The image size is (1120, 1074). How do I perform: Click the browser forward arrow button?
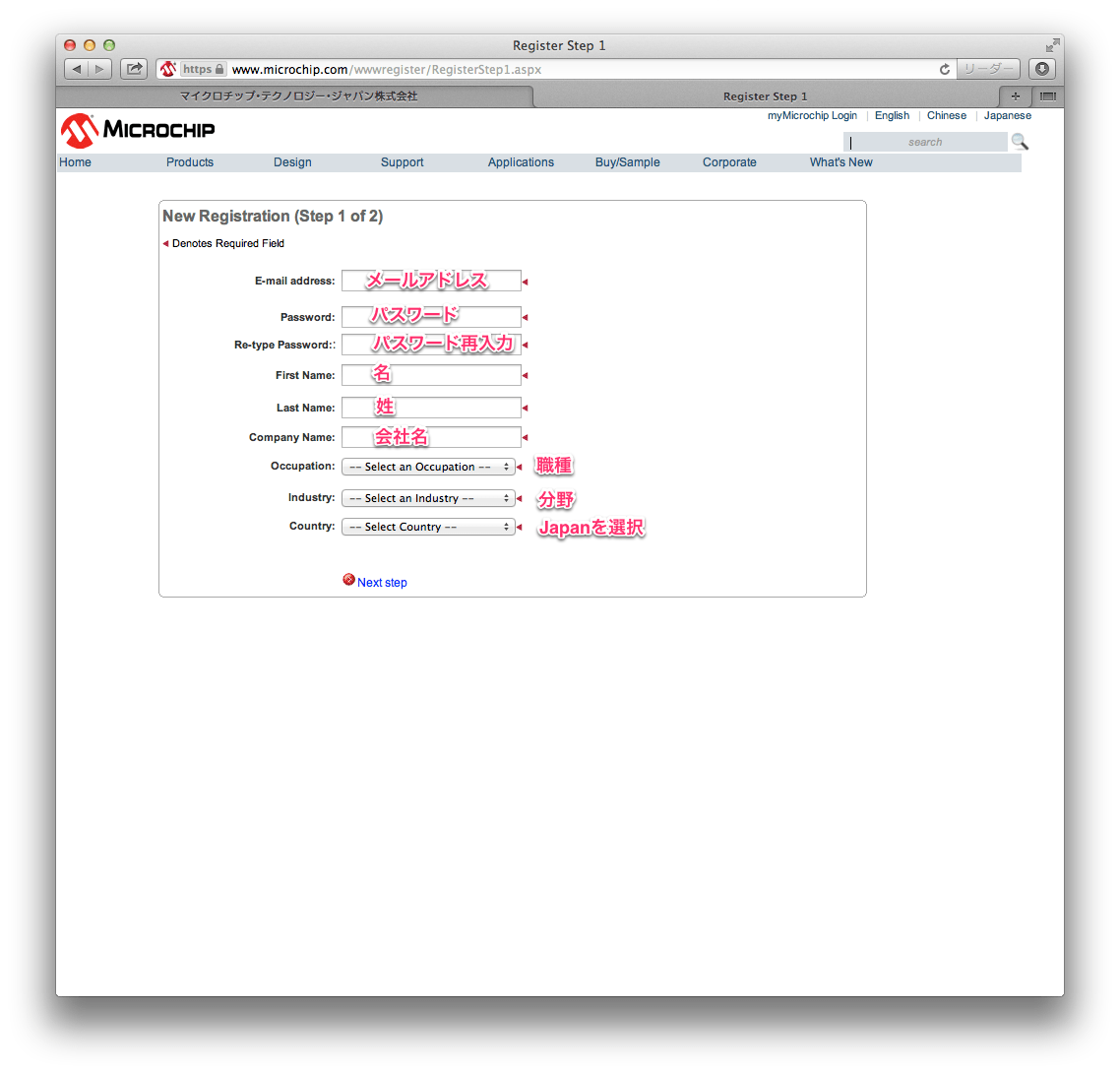(x=100, y=69)
